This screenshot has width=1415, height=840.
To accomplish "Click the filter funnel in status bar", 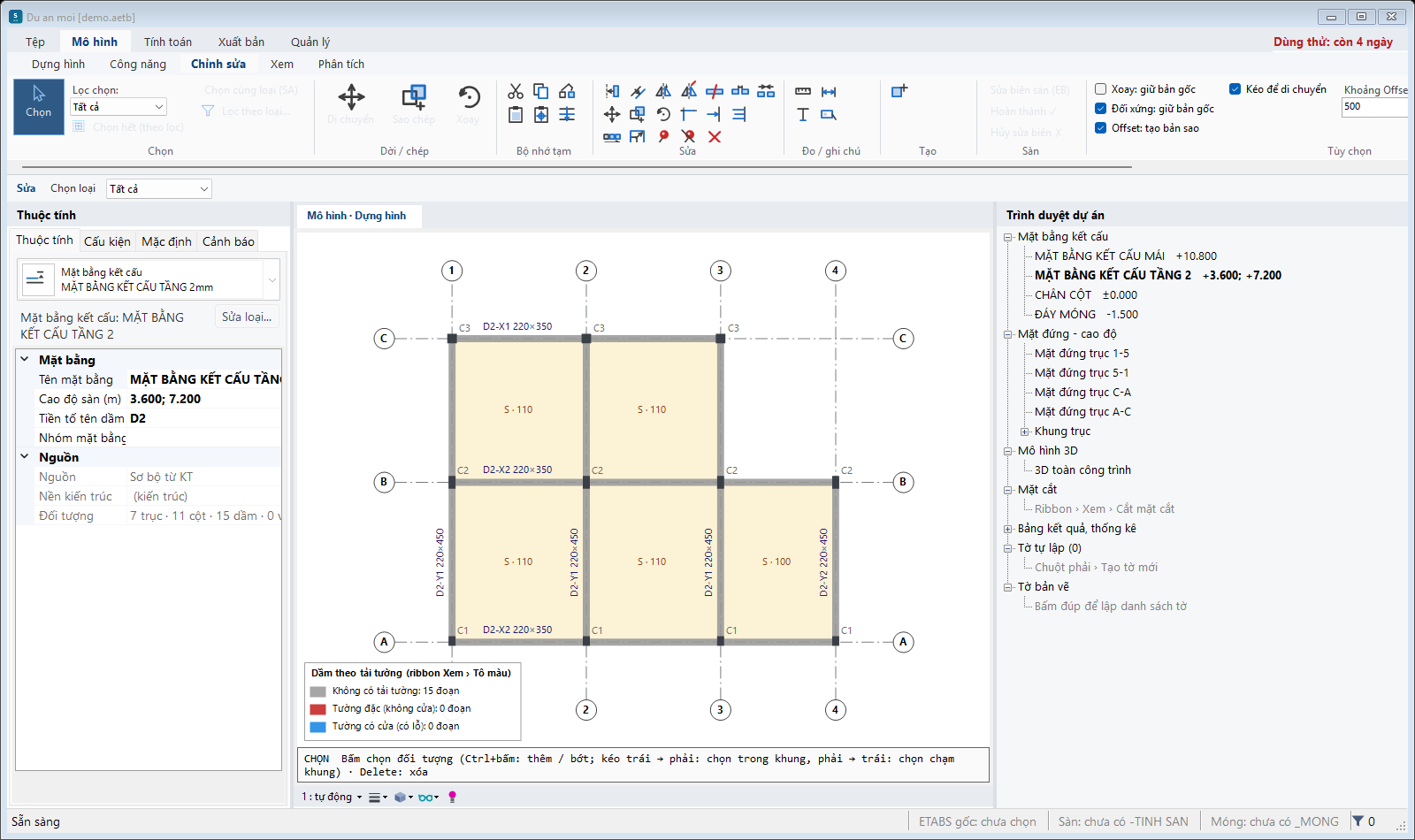I will pyautogui.click(x=1358, y=821).
